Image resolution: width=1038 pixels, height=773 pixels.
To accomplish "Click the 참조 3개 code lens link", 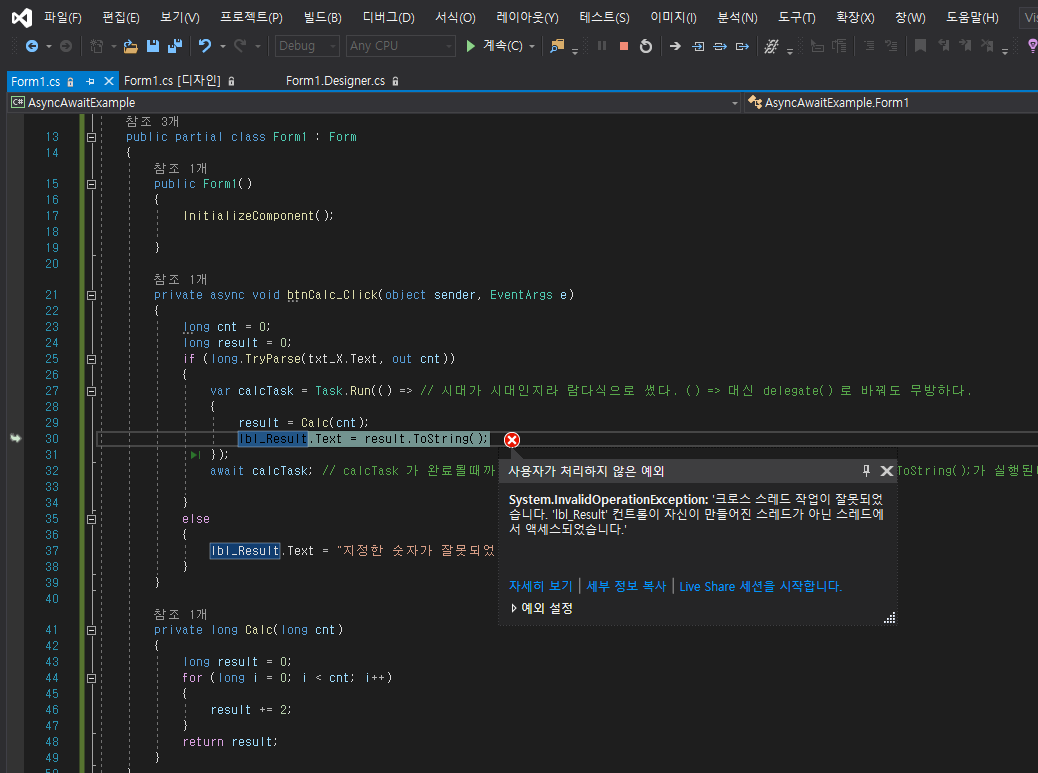I will point(152,121).
